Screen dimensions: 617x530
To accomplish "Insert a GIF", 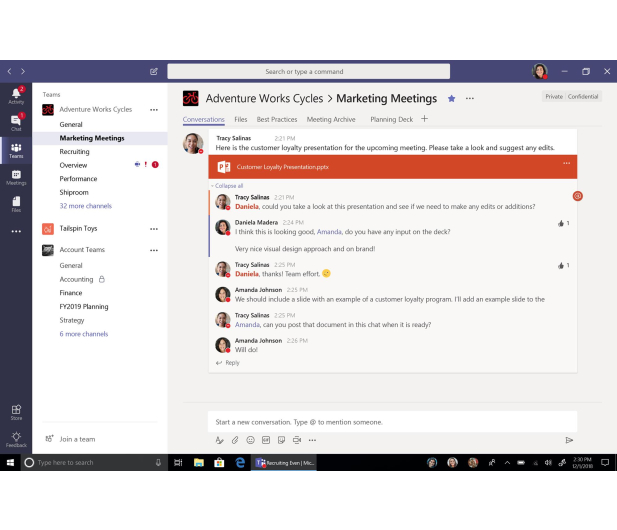I will [x=266, y=440].
